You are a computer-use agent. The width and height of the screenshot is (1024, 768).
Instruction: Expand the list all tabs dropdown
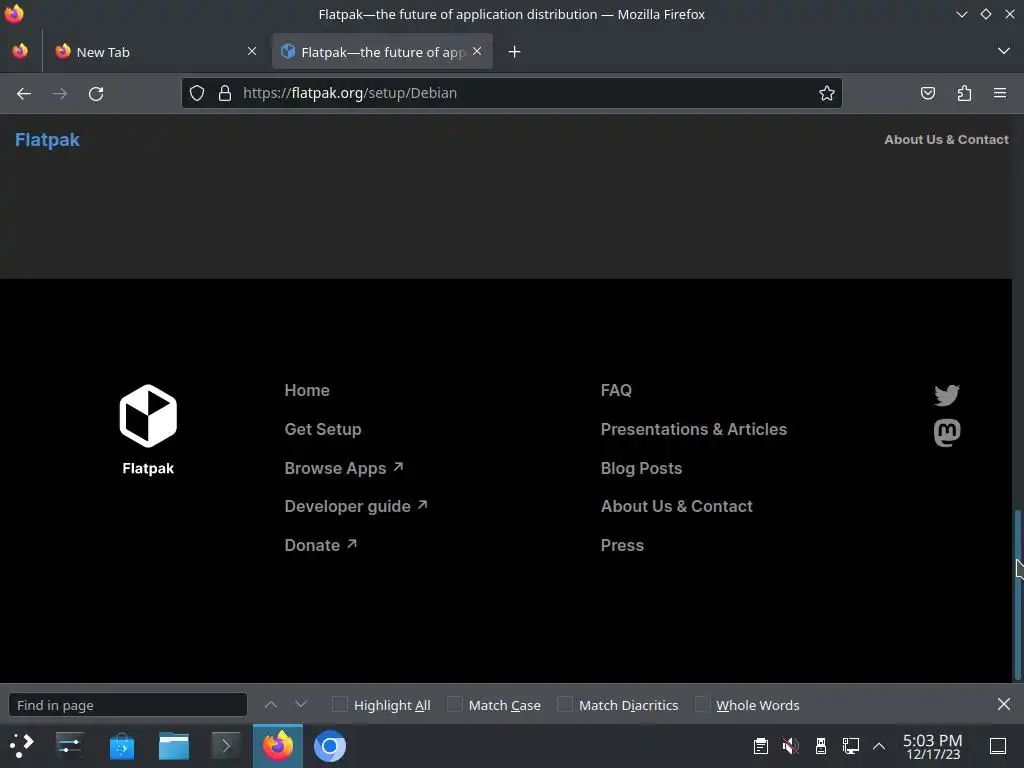[x=1004, y=51]
